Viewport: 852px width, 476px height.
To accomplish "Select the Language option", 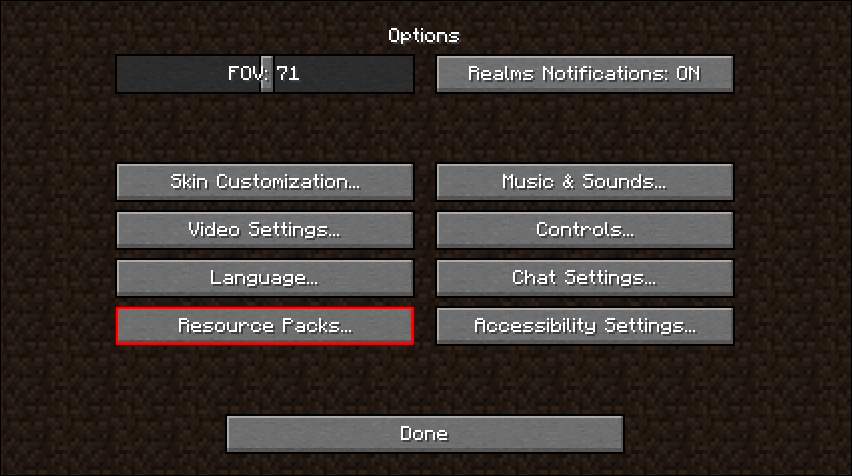I will click(265, 278).
